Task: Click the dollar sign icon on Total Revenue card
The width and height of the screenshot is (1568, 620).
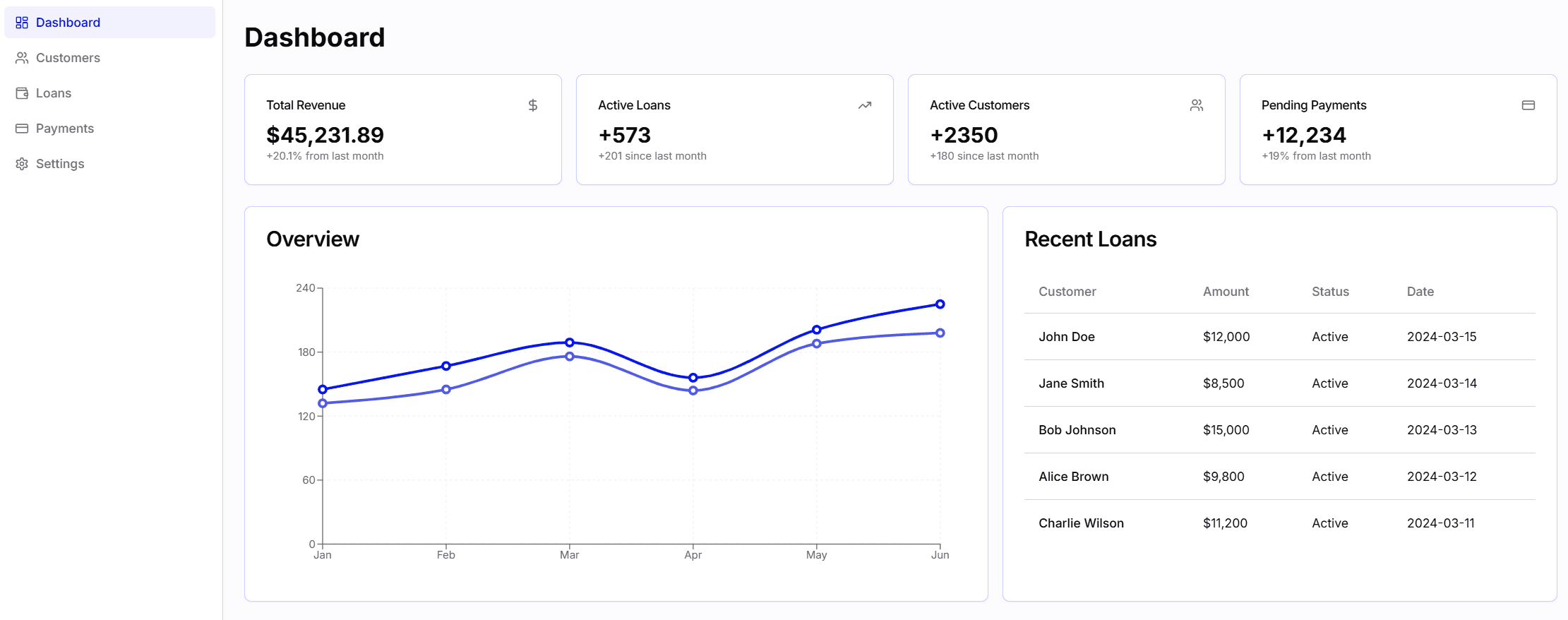Action: point(533,105)
